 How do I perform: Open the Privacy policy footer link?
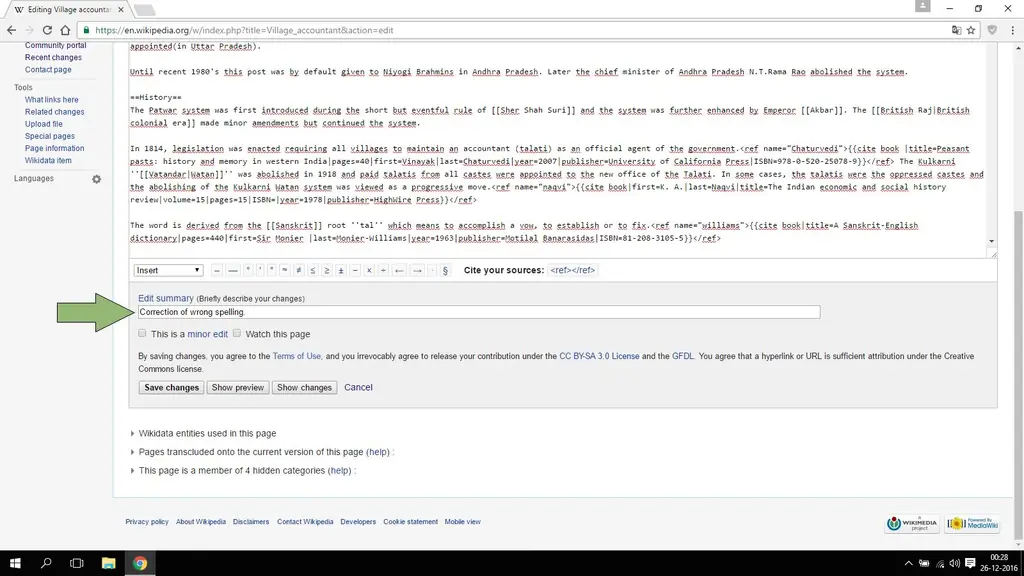click(x=147, y=522)
